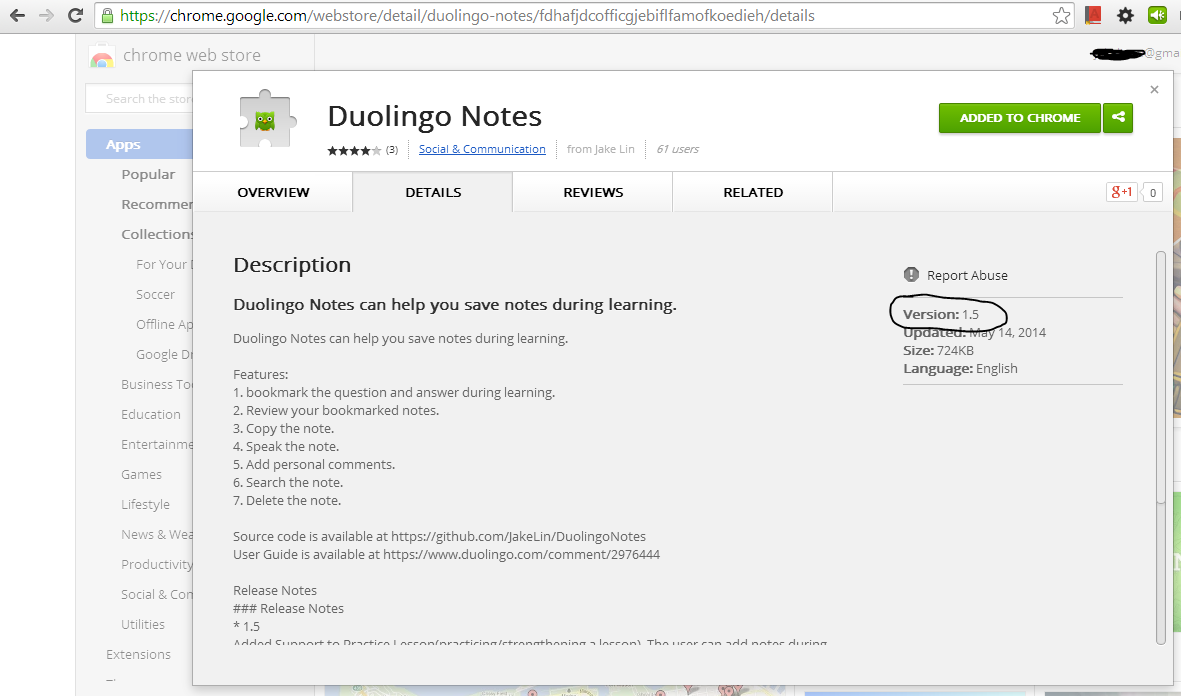
Task: Switch to the Overview tab
Action: pyautogui.click(x=273, y=192)
